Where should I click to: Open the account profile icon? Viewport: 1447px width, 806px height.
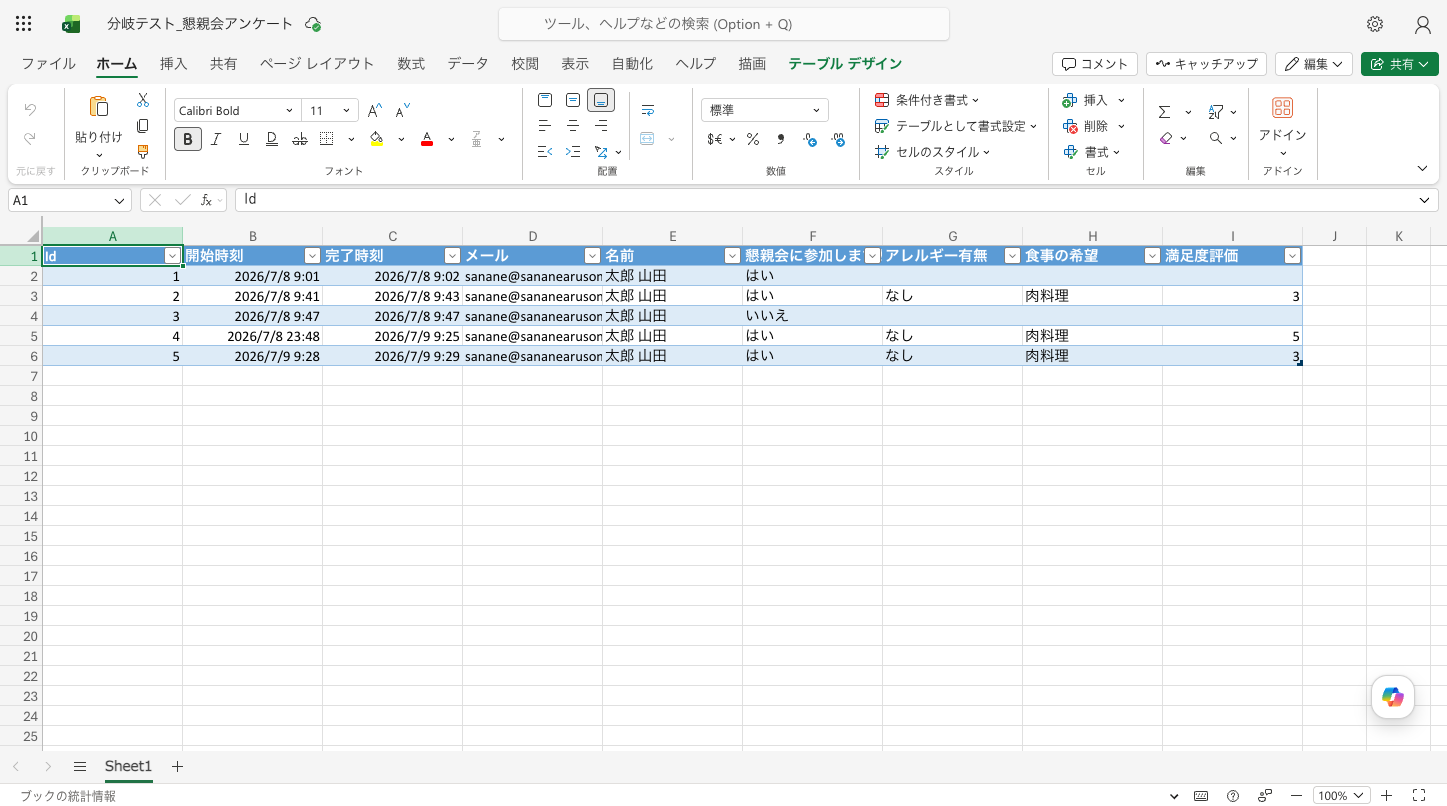click(1423, 24)
